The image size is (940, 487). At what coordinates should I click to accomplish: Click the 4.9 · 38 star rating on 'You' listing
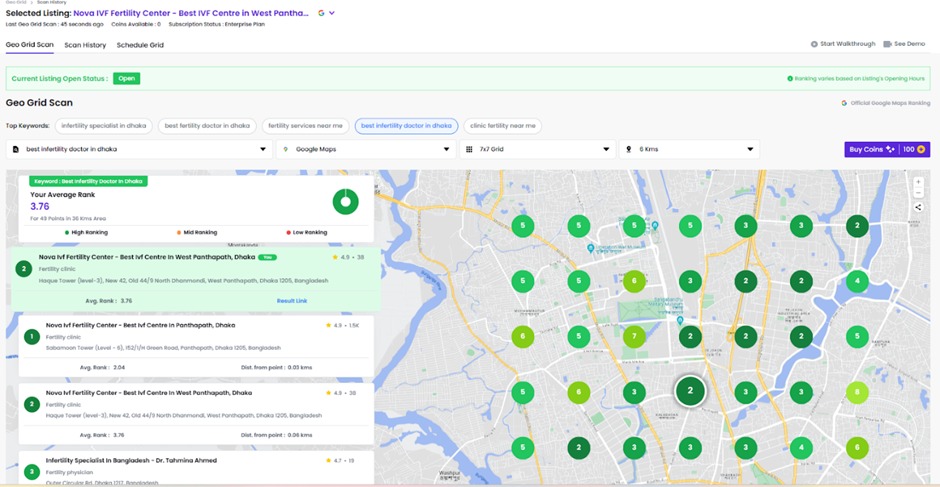[348, 257]
